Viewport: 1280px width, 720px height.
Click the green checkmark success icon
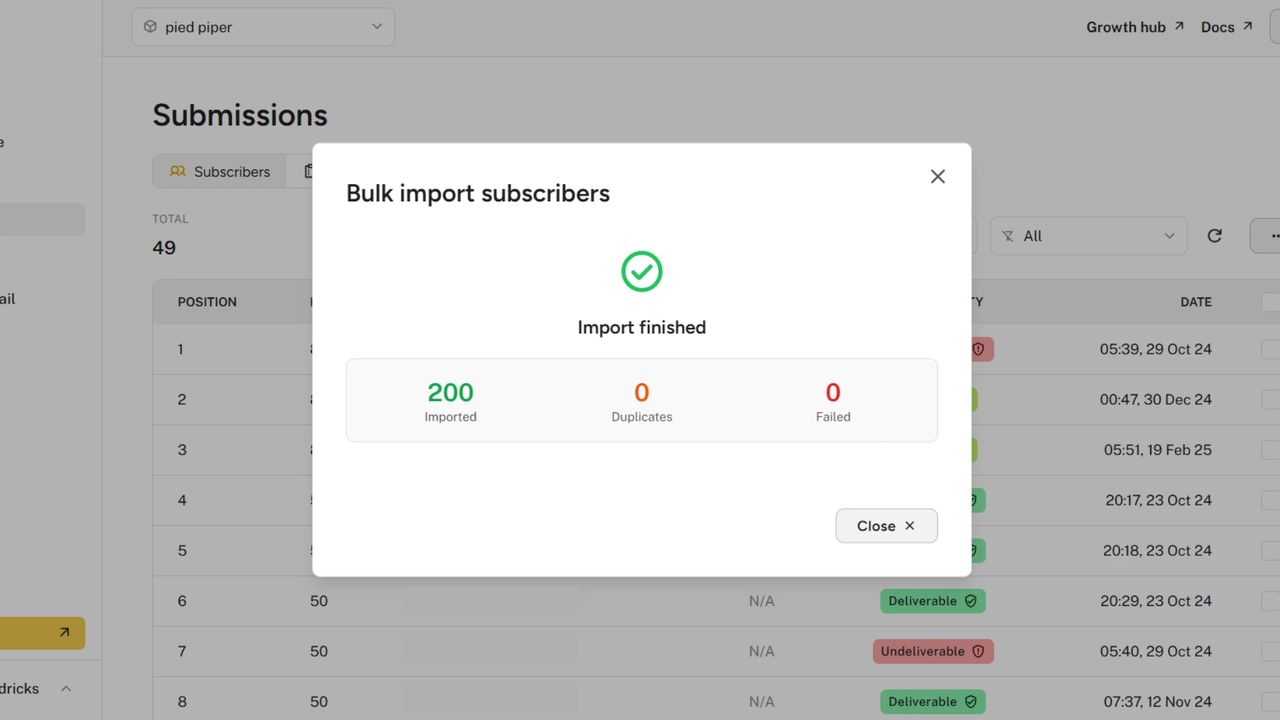point(641,271)
